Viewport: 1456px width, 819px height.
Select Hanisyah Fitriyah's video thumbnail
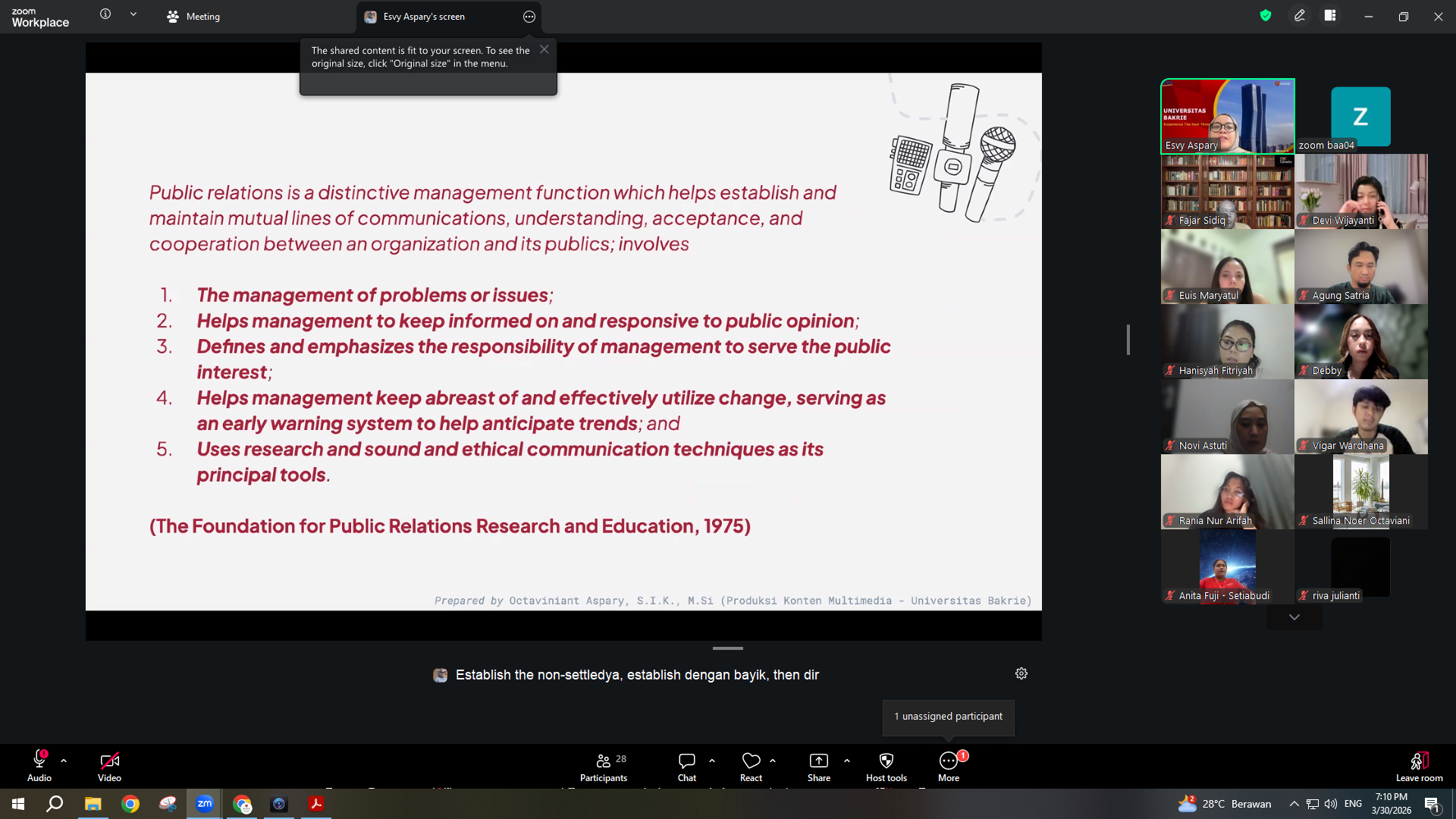tap(1228, 341)
